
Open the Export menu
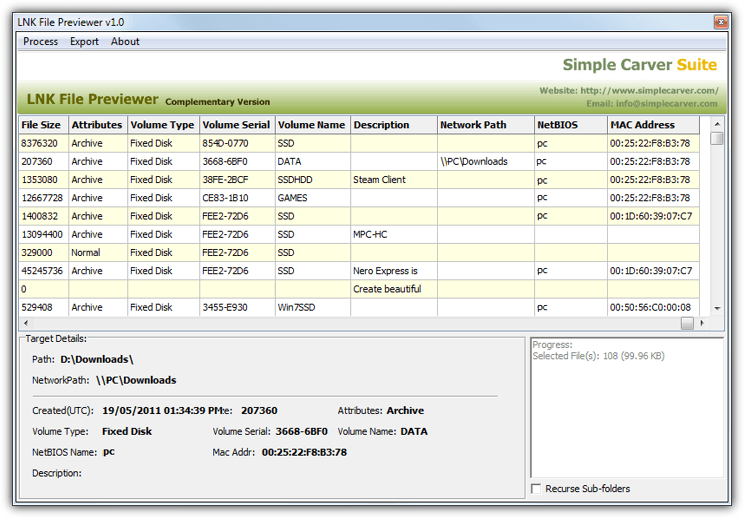84,42
